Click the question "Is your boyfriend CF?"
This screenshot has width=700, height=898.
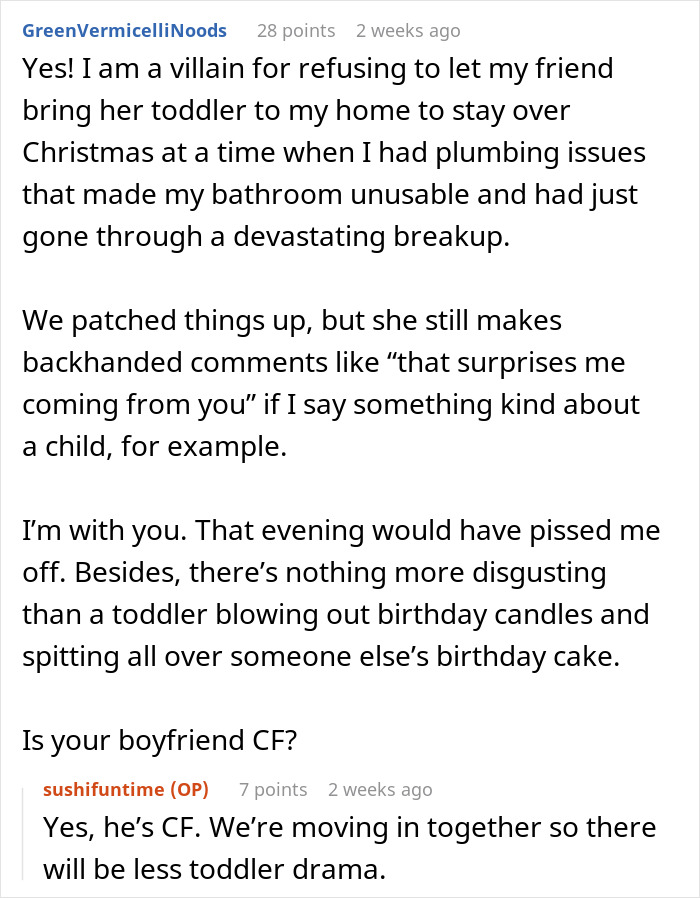[160, 741]
